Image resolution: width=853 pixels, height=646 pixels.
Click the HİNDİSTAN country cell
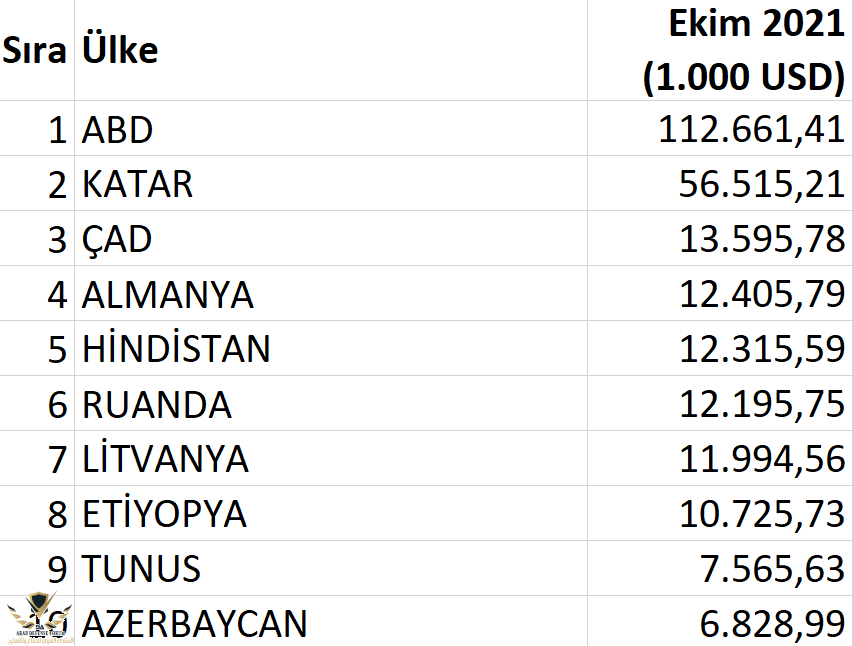[331, 348]
